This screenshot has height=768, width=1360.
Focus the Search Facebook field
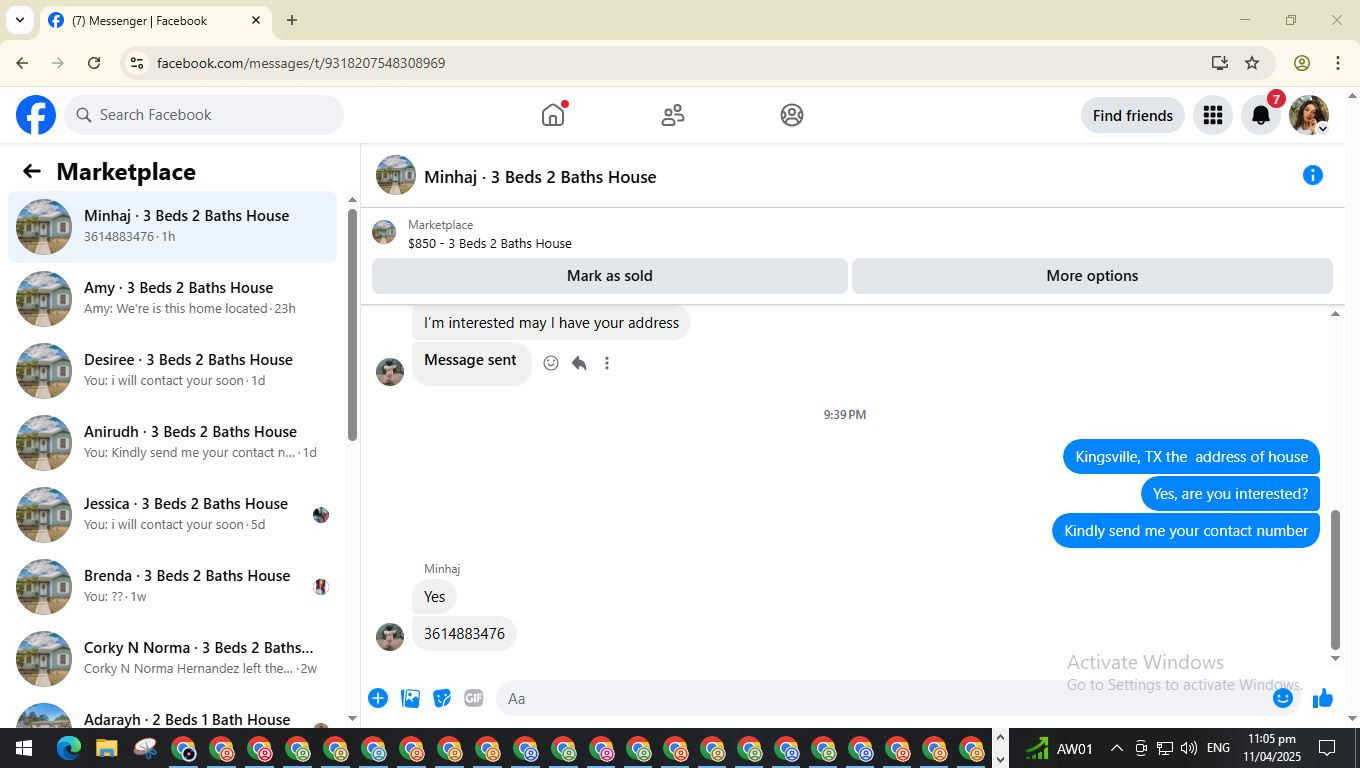pos(204,115)
